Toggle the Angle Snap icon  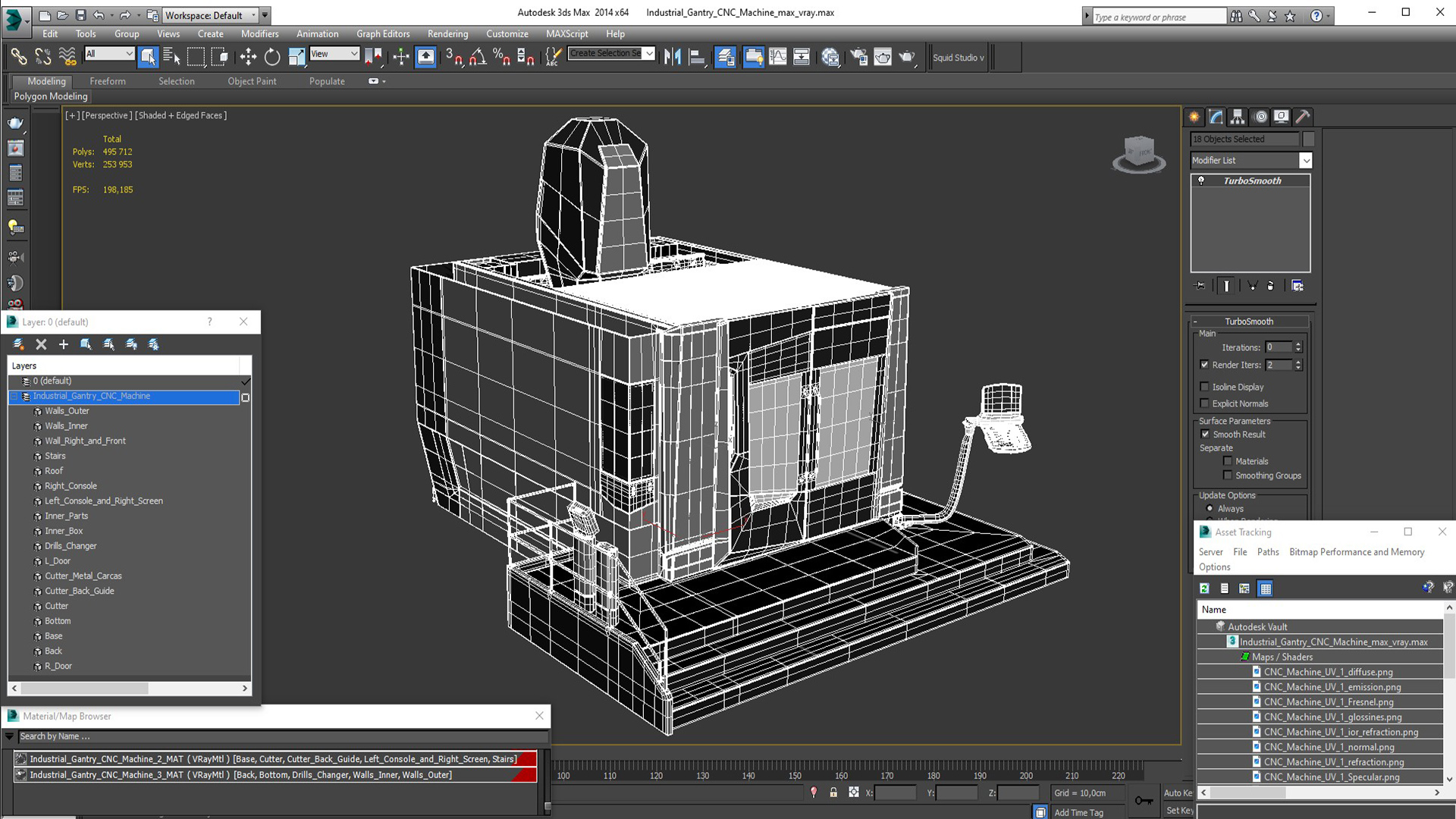(x=478, y=57)
